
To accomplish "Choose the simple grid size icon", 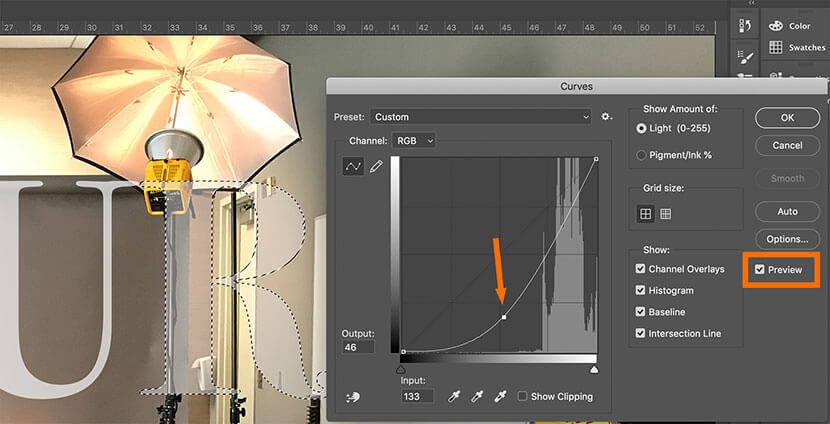I will pyautogui.click(x=646, y=214).
